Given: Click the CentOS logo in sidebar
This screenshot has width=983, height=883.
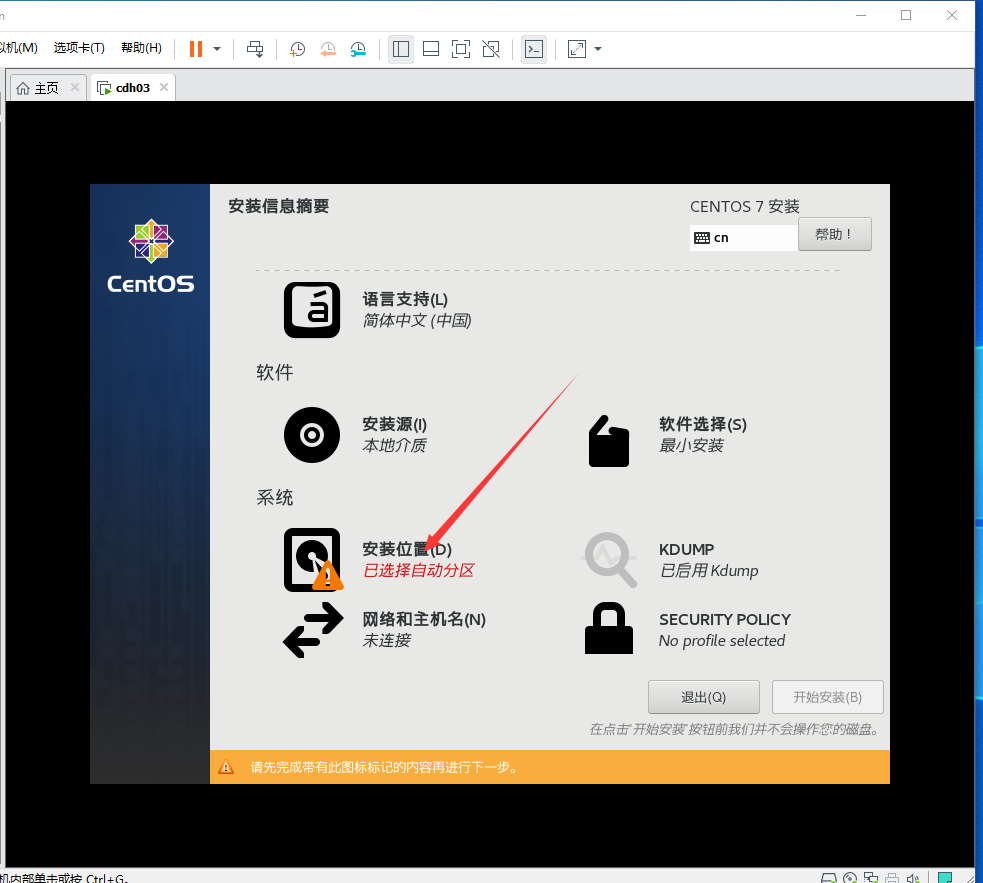Looking at the screenshot, I should [150, 256].
